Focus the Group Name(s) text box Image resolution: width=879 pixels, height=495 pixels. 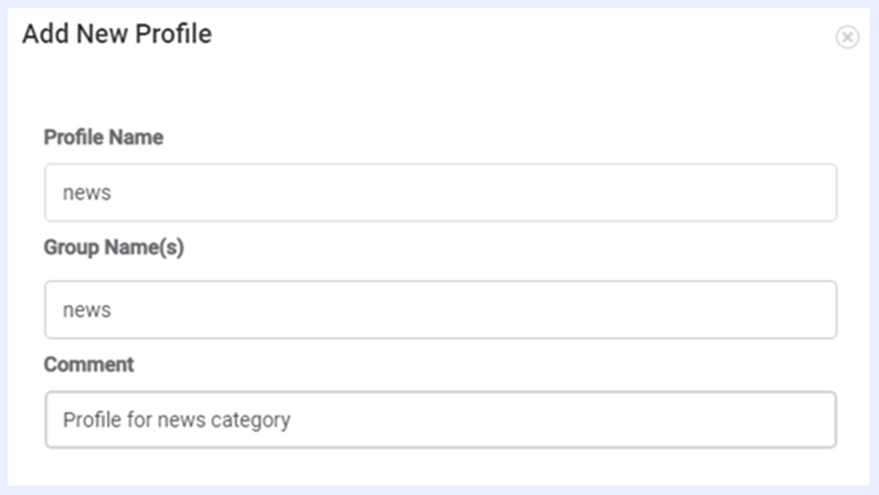[x=440, y=310]
